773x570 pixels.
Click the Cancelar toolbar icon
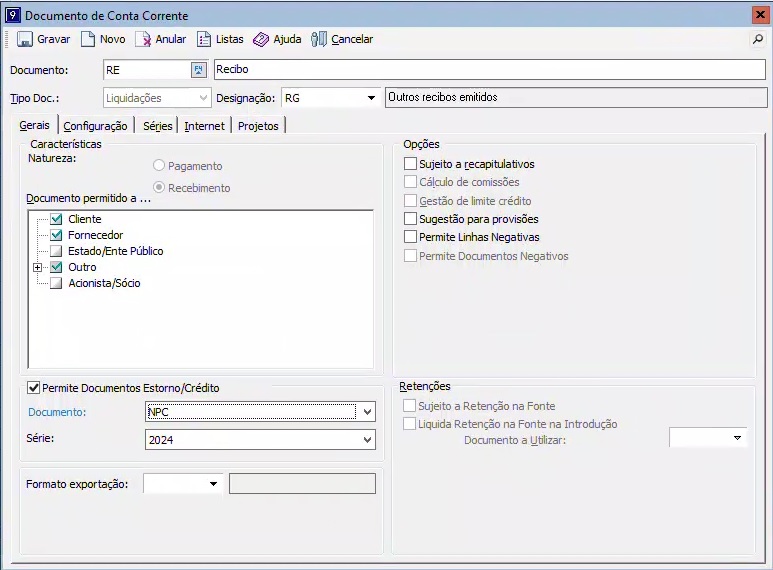320,39
